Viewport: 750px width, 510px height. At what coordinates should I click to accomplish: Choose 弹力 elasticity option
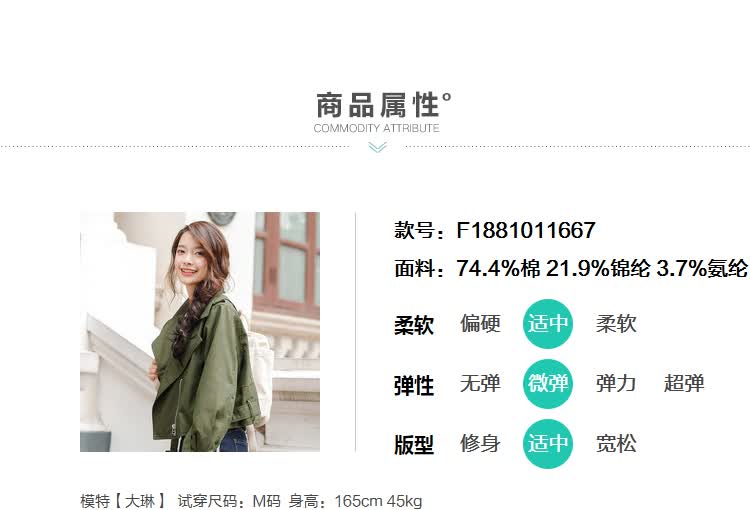tap(616, 384)
